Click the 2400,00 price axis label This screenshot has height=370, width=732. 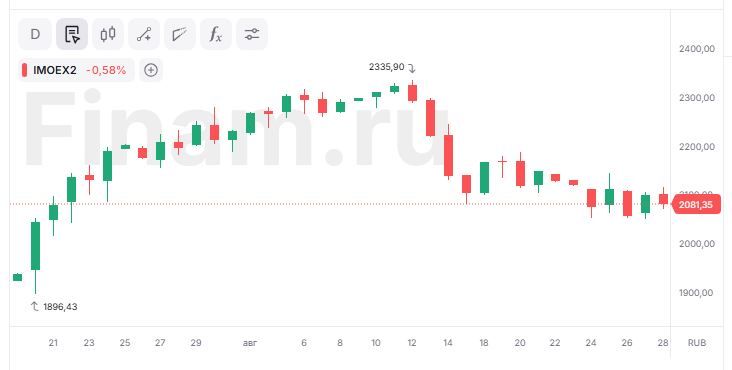pos(697,49)
